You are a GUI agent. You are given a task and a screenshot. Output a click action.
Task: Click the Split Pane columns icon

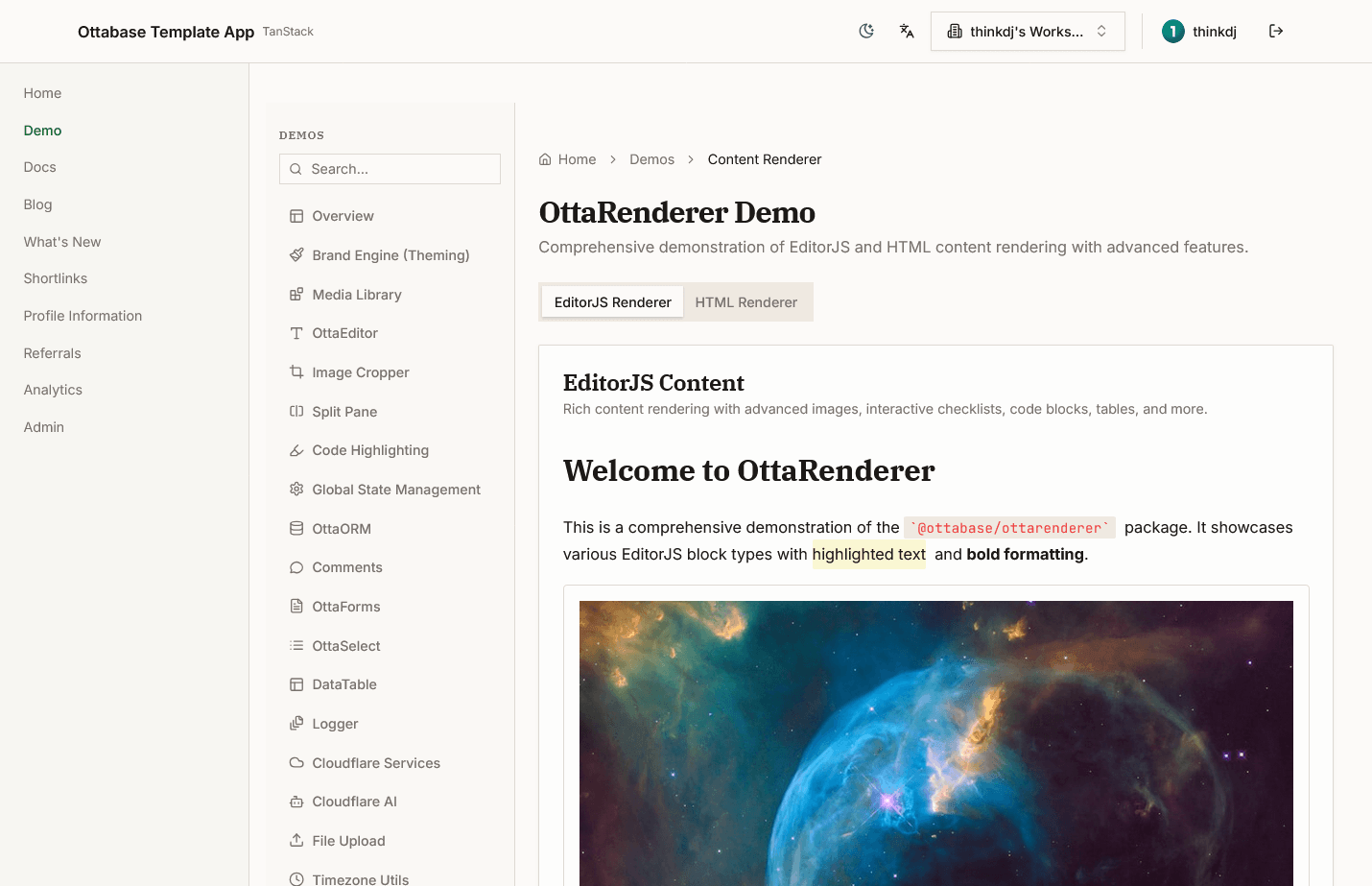296,412
